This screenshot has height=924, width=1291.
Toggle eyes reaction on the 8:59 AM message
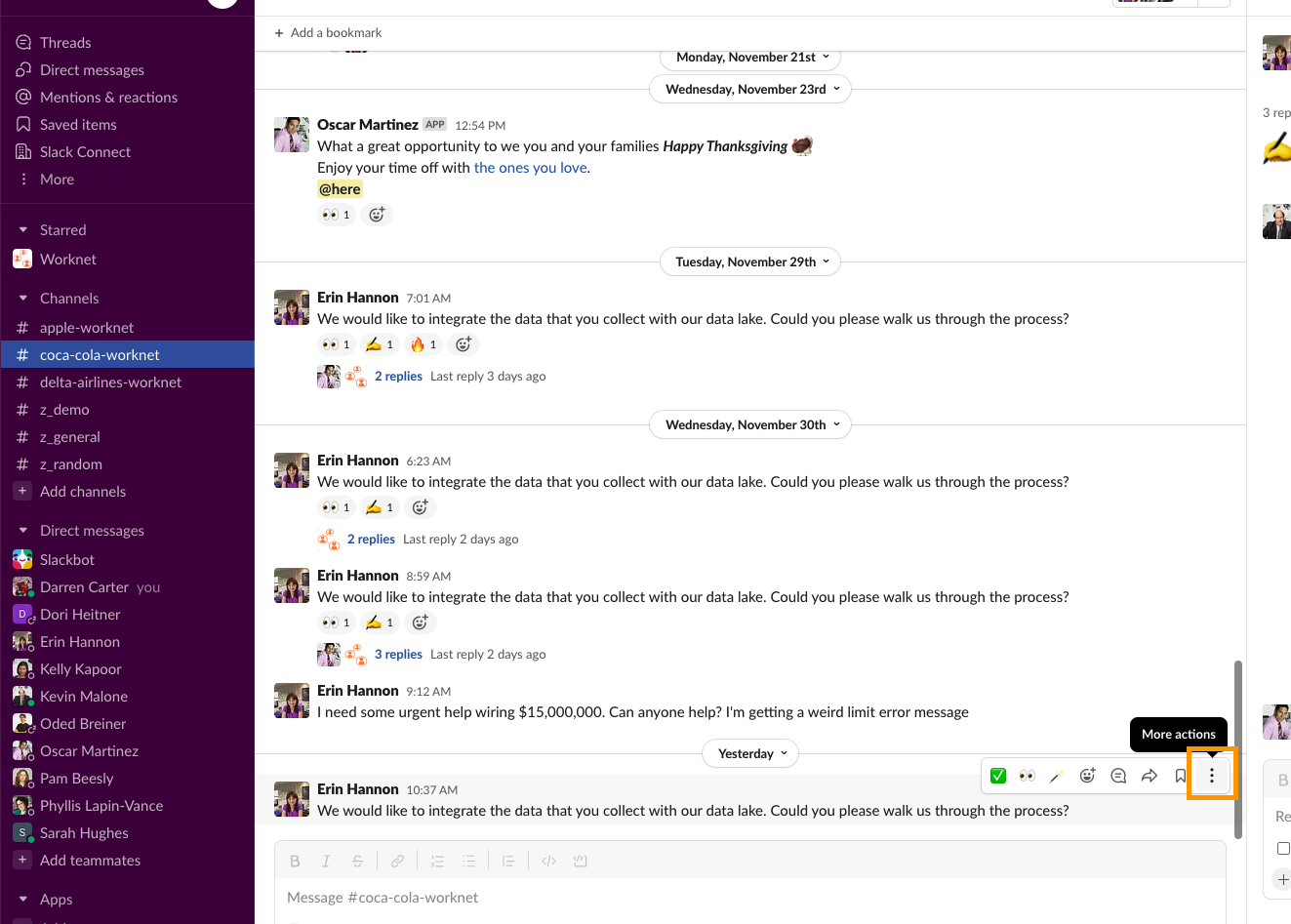[x=337, y=623]
